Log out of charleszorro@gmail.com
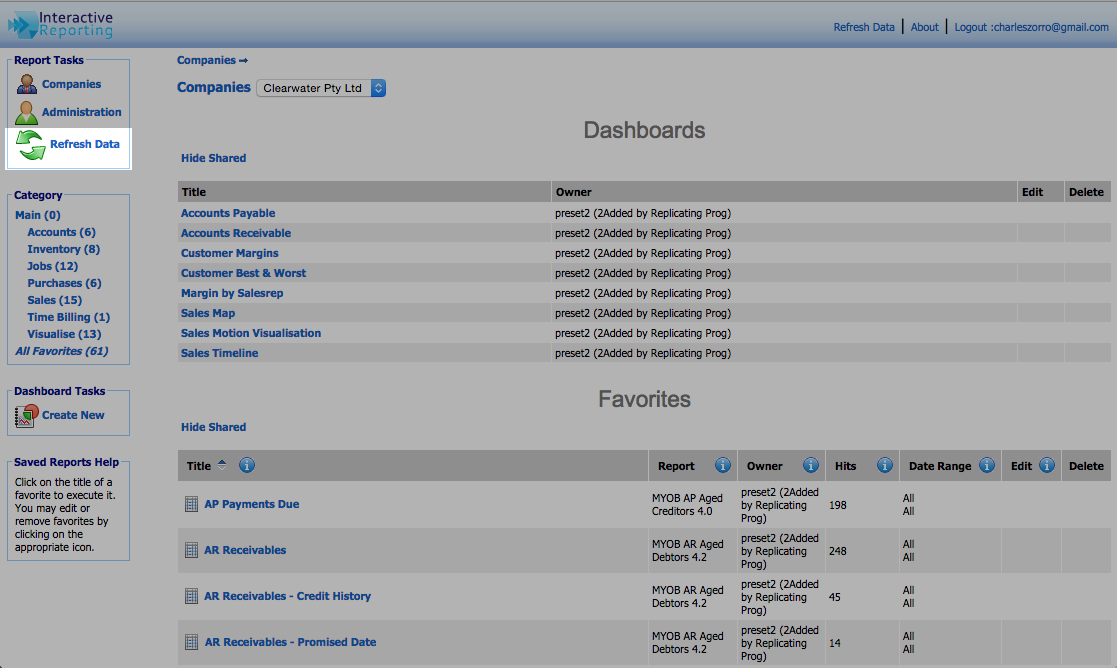The image size is (1117, 668). pyautogui.click(x=1031, y=27)
